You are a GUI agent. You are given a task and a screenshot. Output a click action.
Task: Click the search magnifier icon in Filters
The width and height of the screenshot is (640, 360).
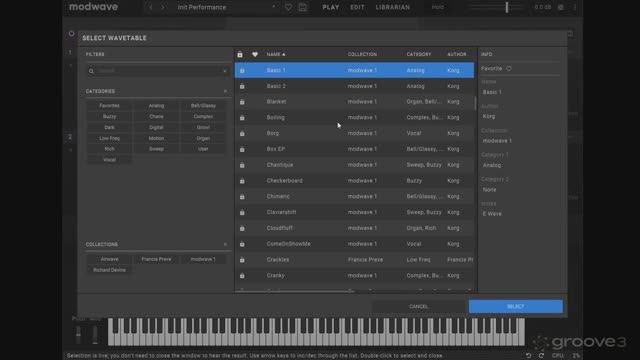(91, 71)
